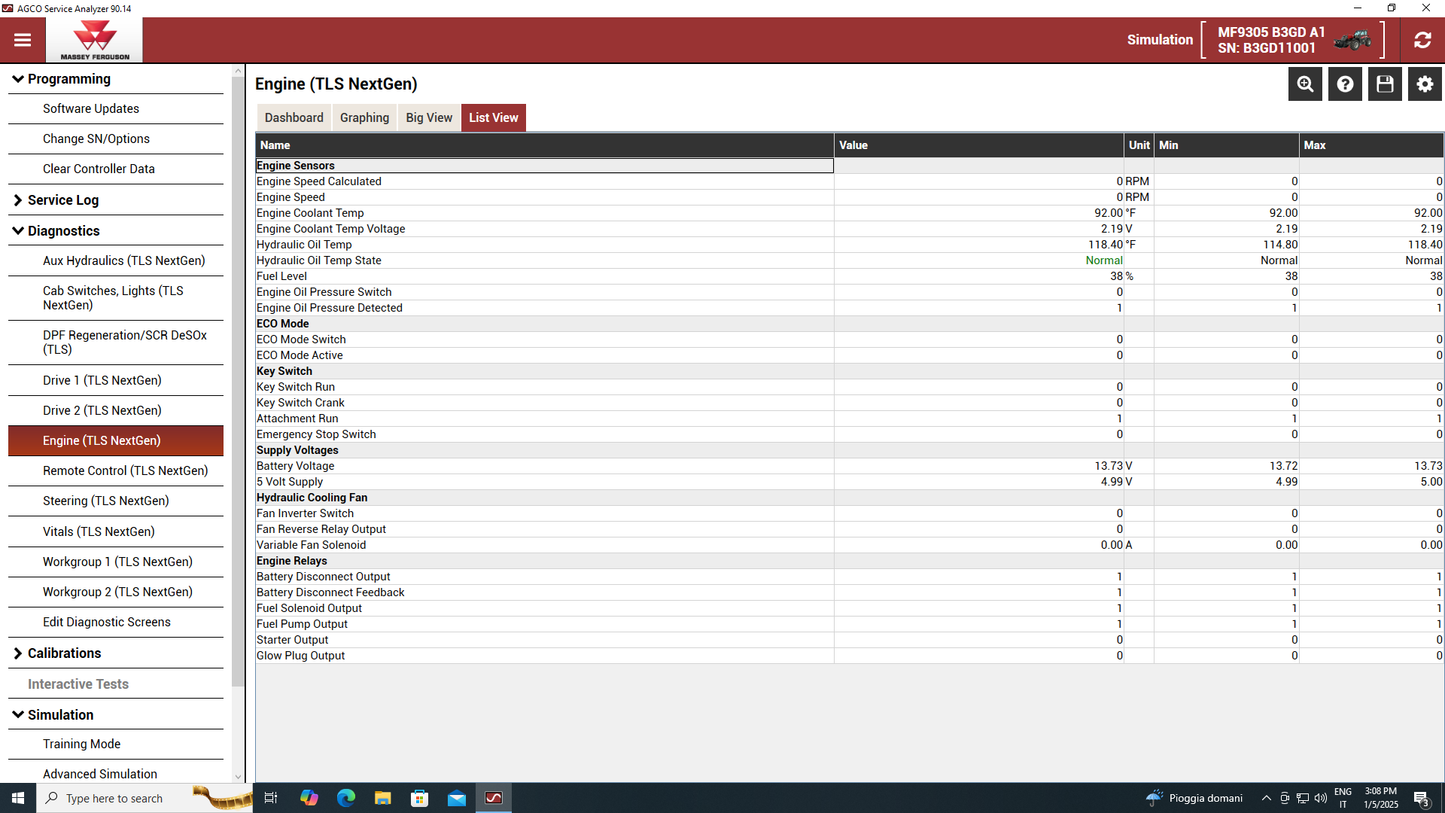Viewport: 1445px width, 813px height.
Task: Open the hamburger menu icon
Action: (x=22, y=41)
